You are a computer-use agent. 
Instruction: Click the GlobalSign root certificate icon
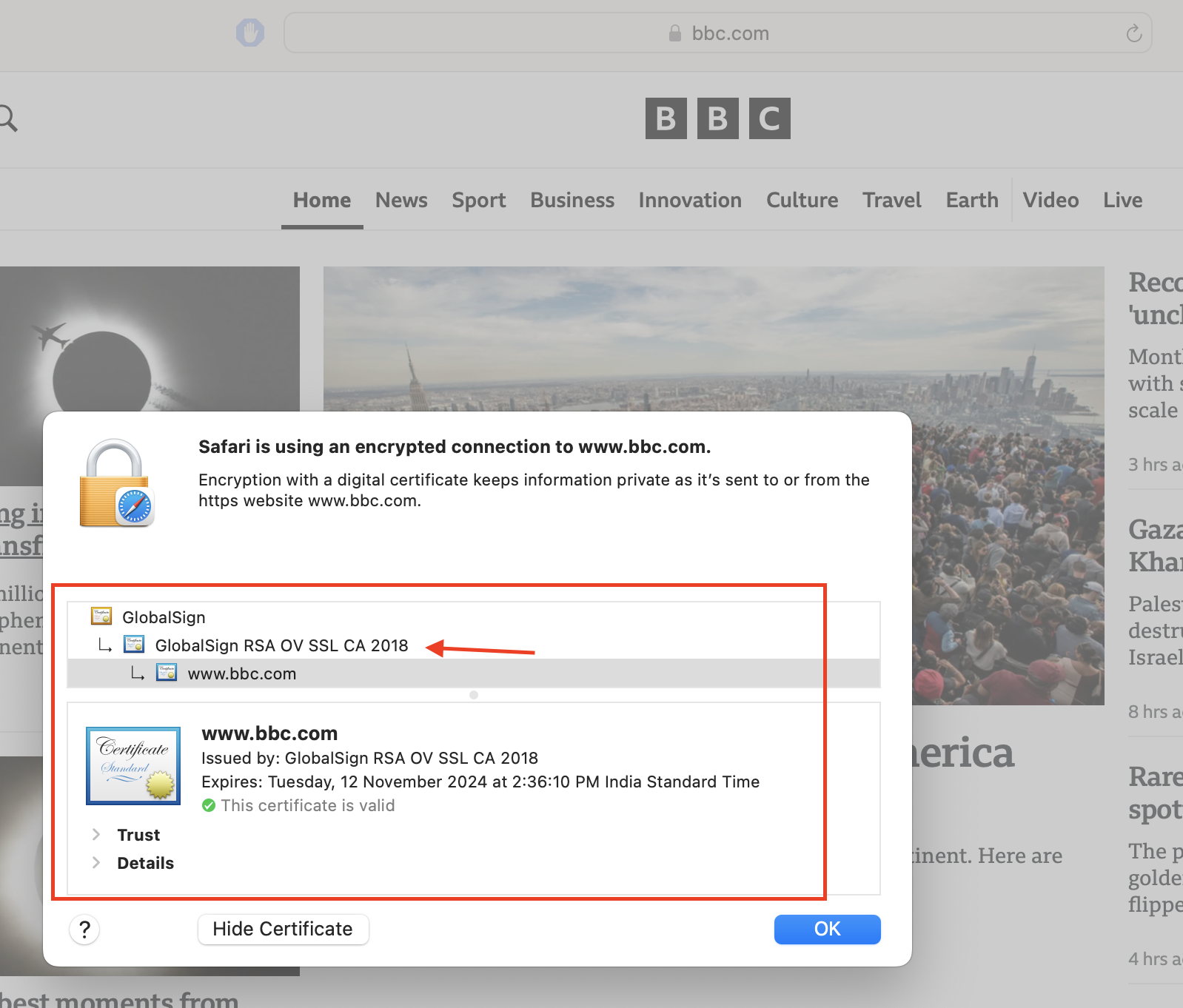point(101,616)
